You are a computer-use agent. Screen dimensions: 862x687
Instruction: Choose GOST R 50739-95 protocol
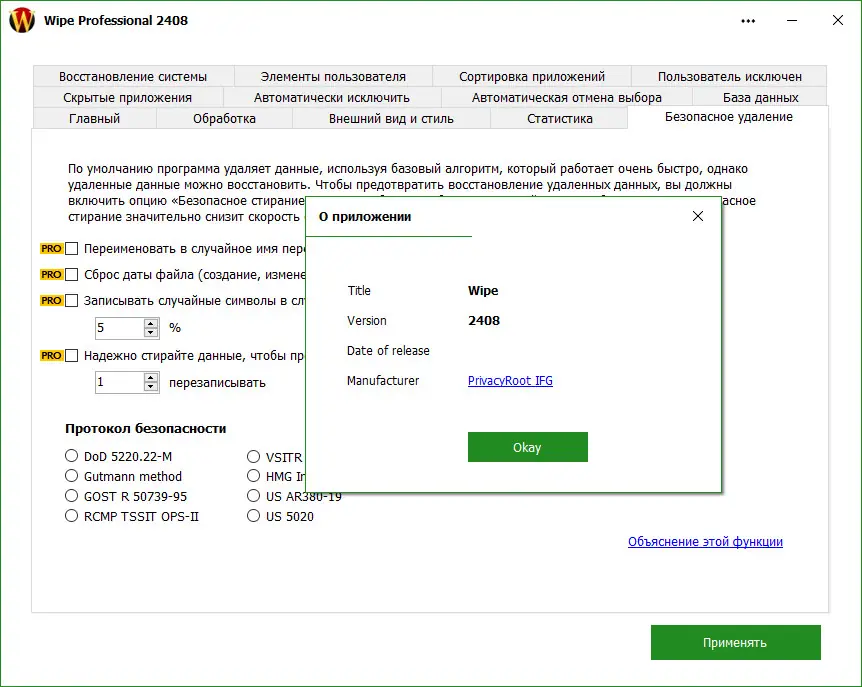(71, 496)
